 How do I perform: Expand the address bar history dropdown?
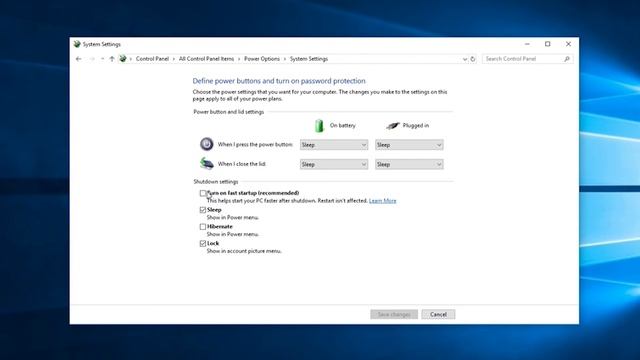coord(464,59)
